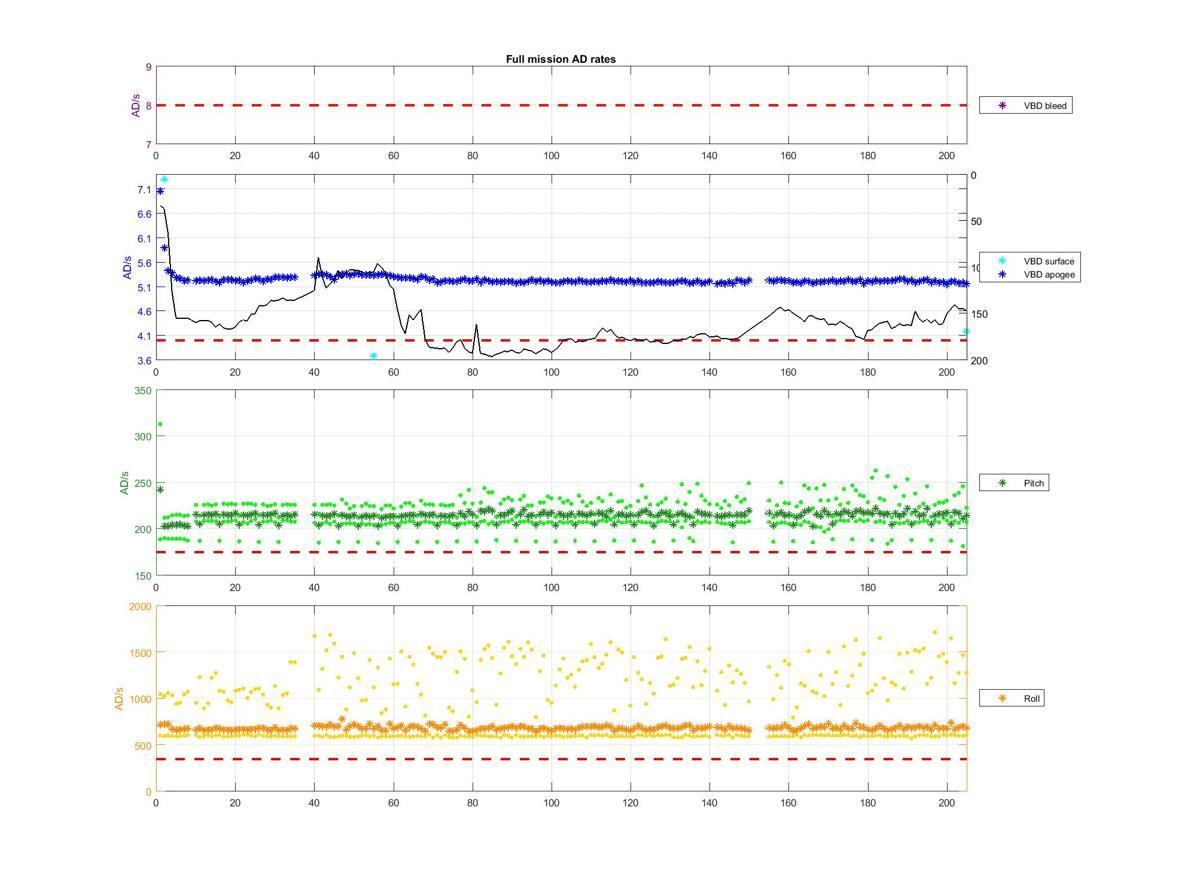Click the 'Full mission AD rates' title

(560, 59)
